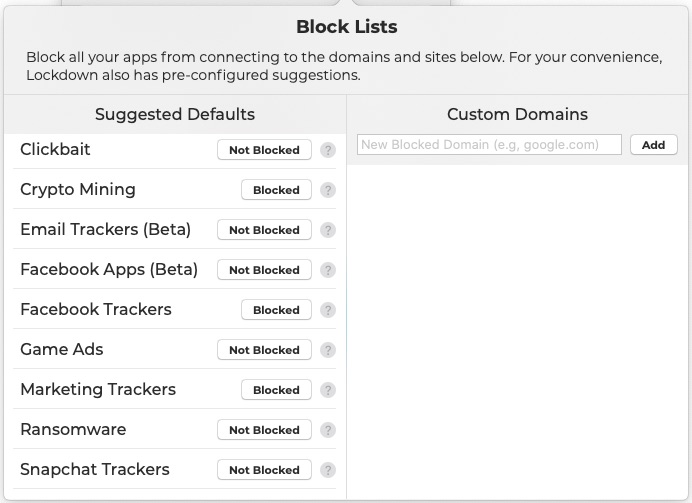Block the Game Ads list
The image size is (692, 503).
(x=264, y=350)
